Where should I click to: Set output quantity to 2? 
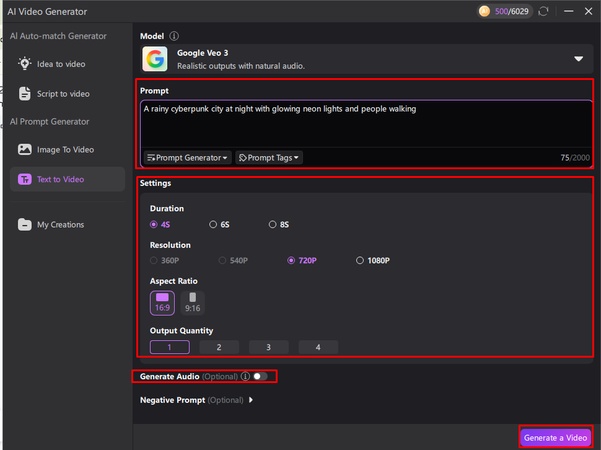coord(219,347)
